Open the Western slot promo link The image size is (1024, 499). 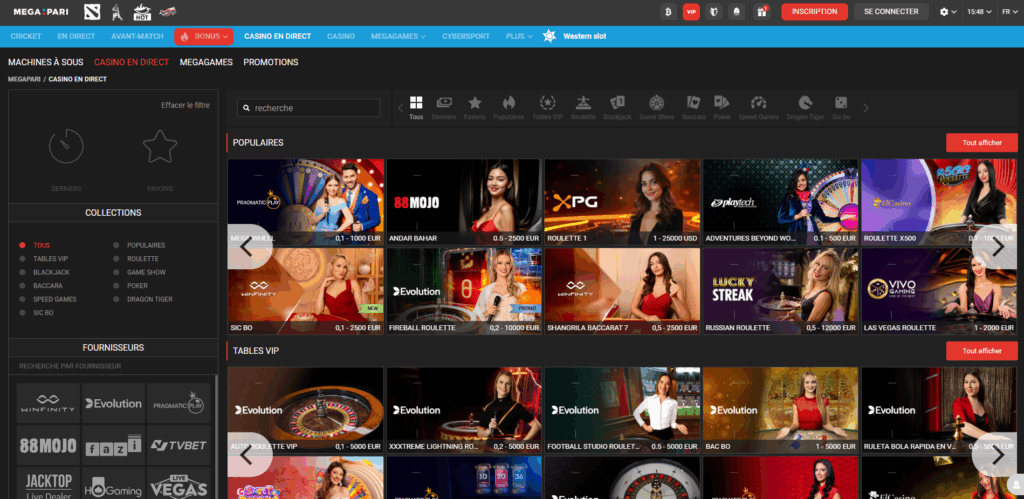pyautogui.click(x=575, y=37)
